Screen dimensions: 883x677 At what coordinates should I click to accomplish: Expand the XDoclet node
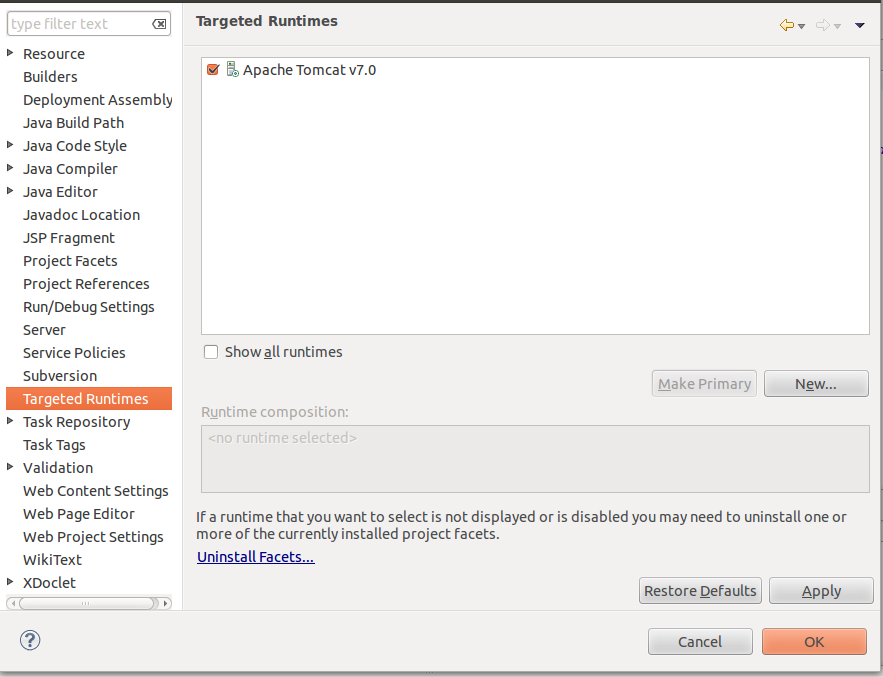[x=10, y=582]
